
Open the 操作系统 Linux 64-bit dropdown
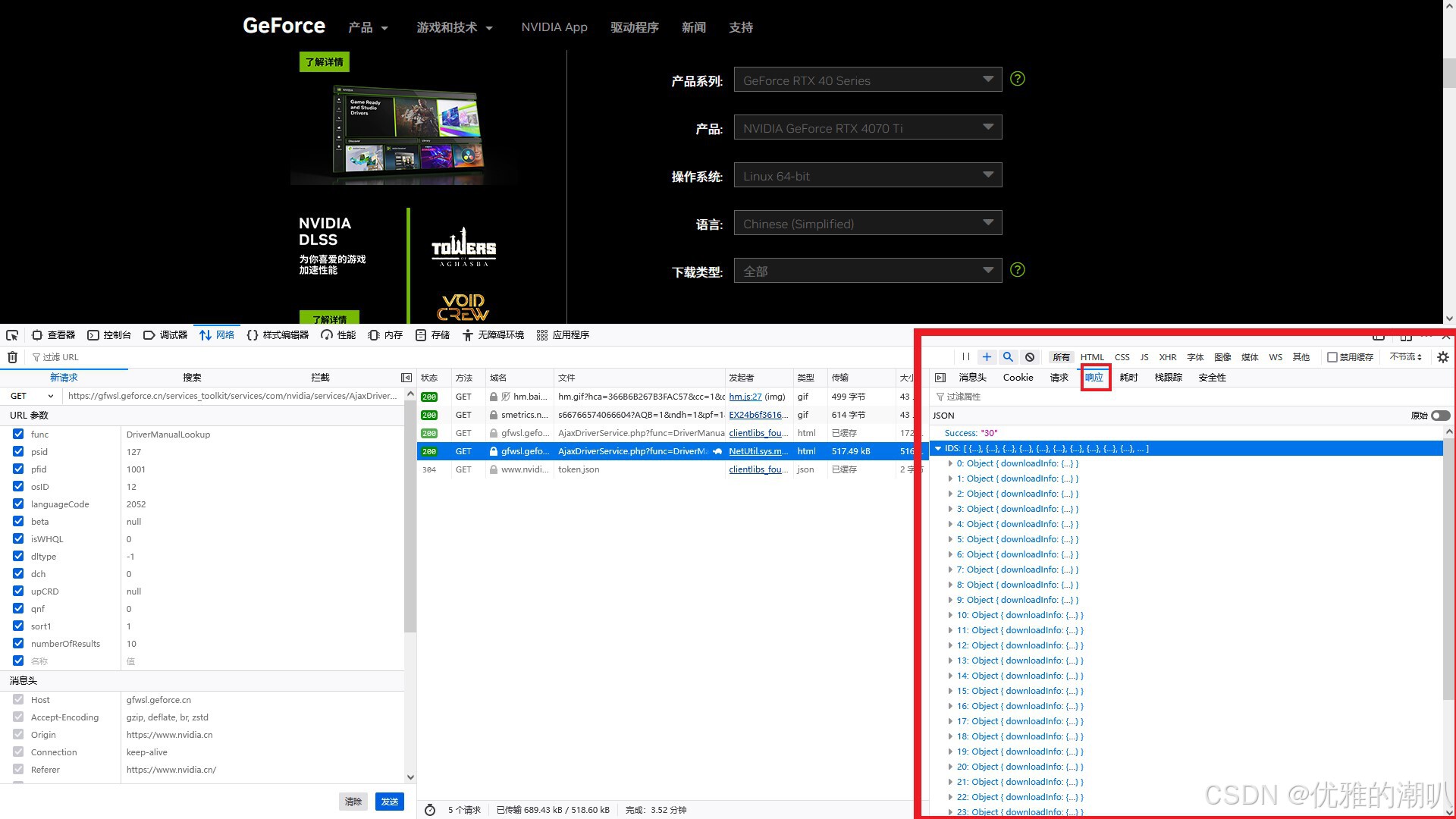click(868, 176)
